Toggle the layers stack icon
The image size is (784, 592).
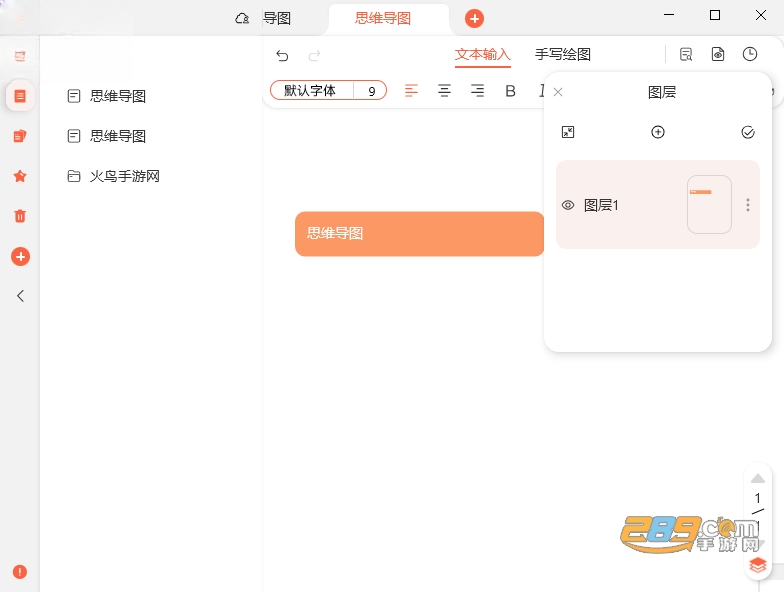[758, 565]
